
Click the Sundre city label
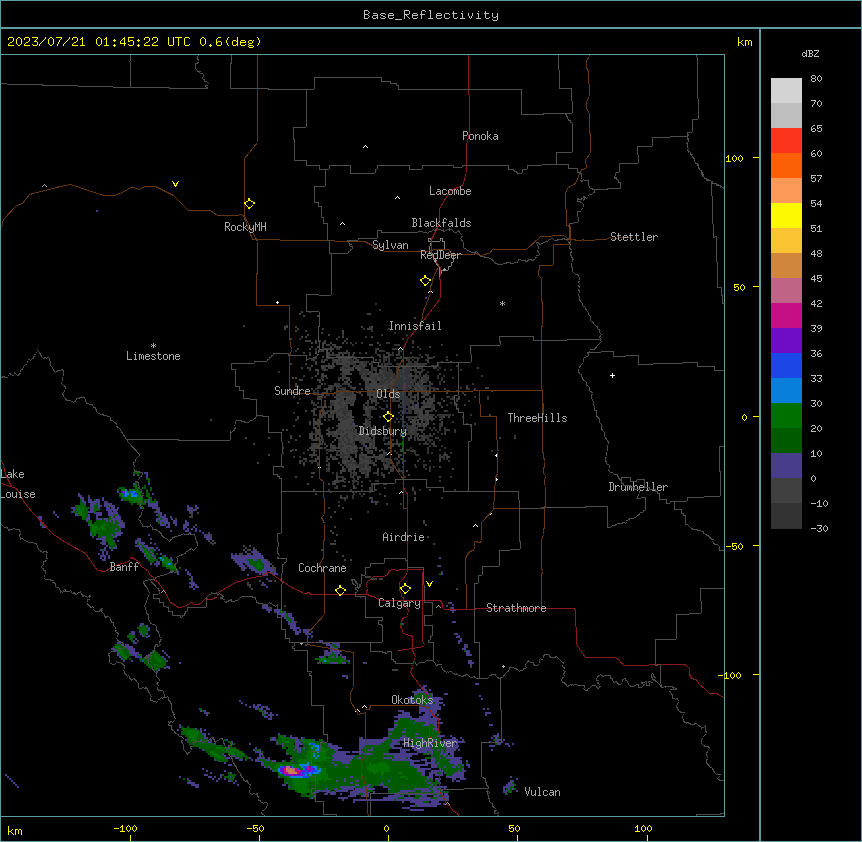tap(292, 391)
